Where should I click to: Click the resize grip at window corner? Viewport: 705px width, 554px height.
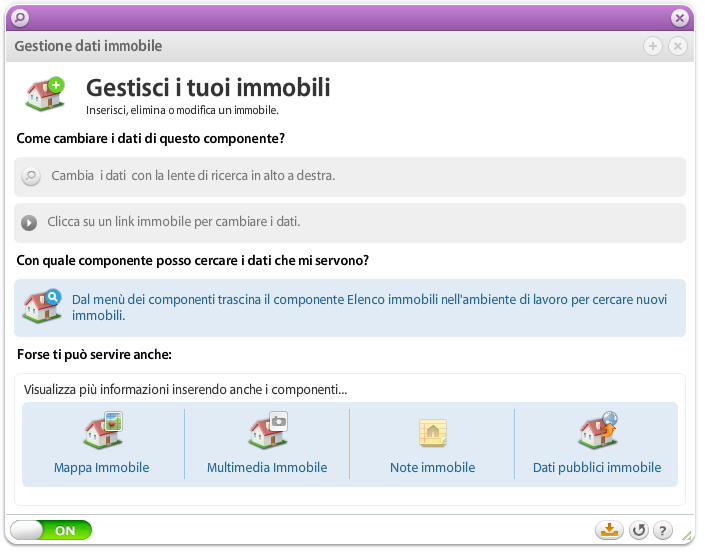[x=686, y=535]
